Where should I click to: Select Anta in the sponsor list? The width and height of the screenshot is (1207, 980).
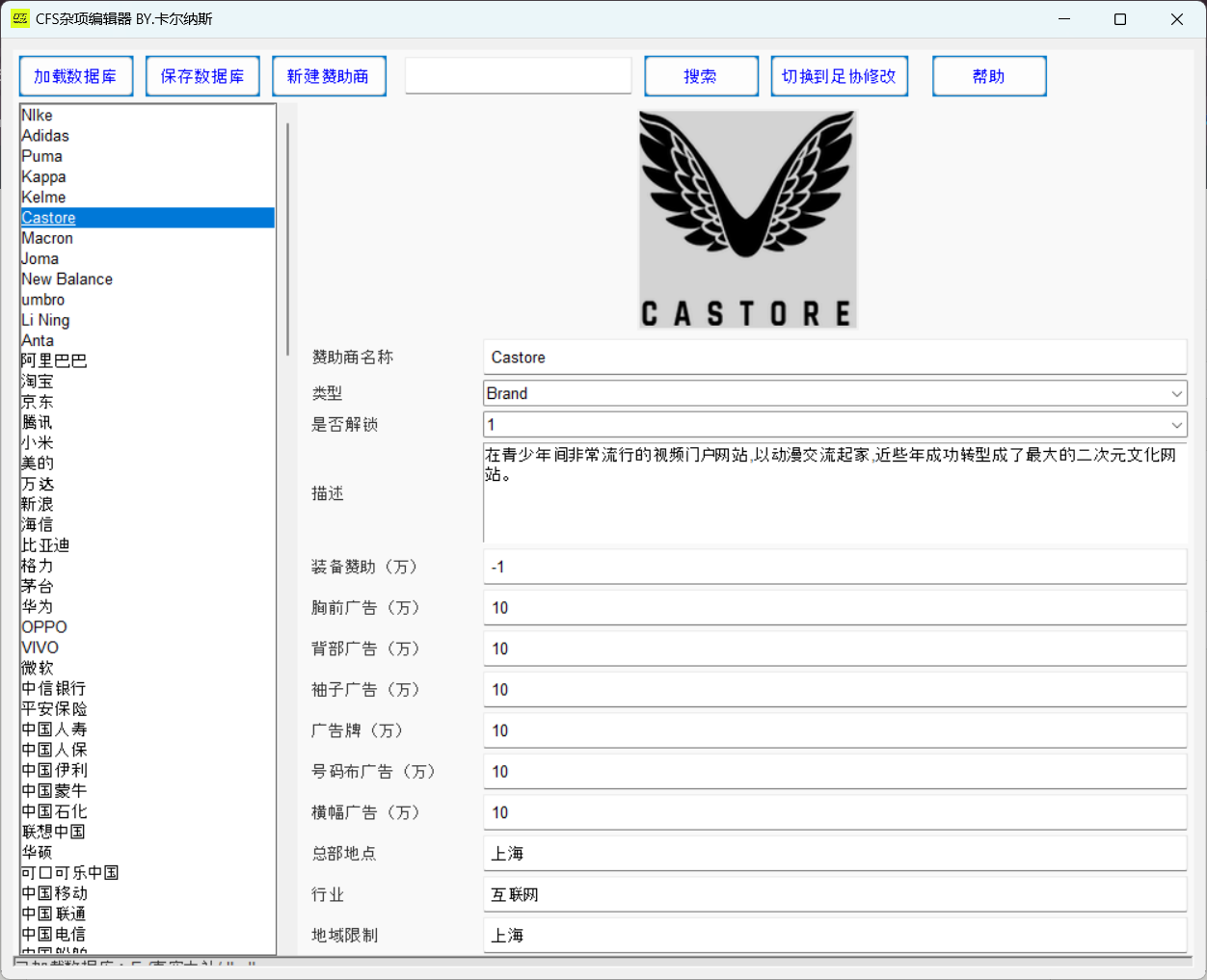[x=148, y=341]
